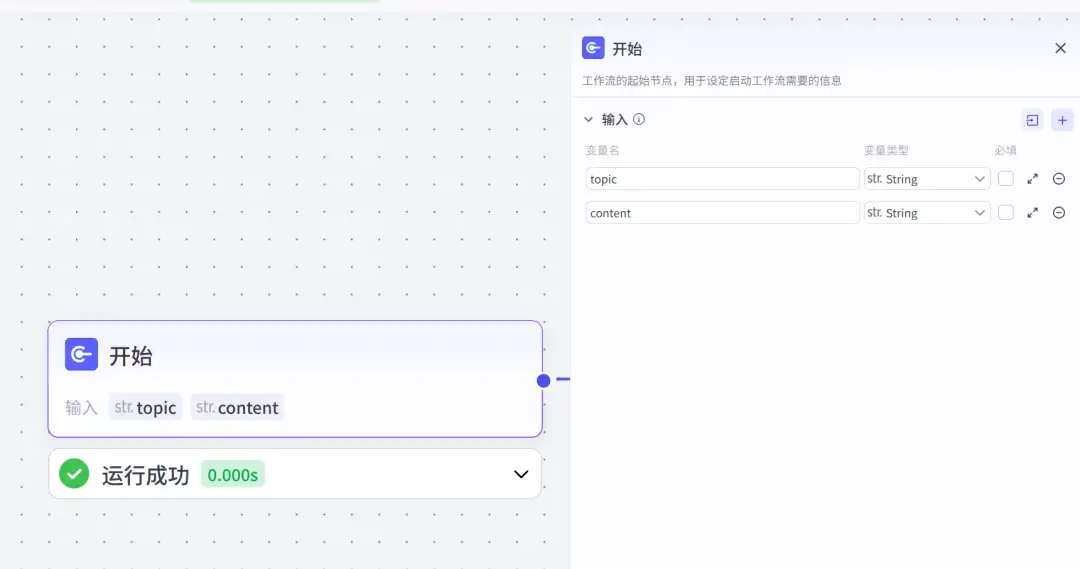1080x569 pixels.
Task: Expand the content row details icon
Action: pyautogui.click(x=1032, y=213)
